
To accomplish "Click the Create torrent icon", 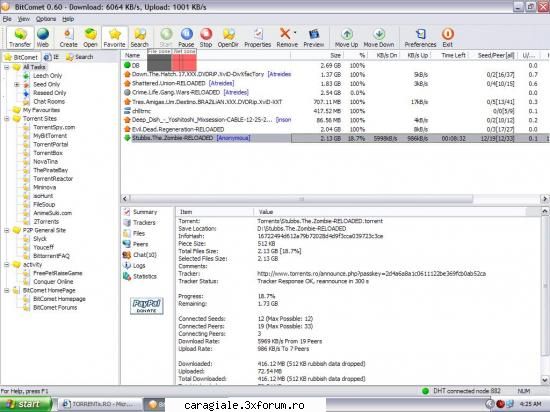I will [68, 37].
